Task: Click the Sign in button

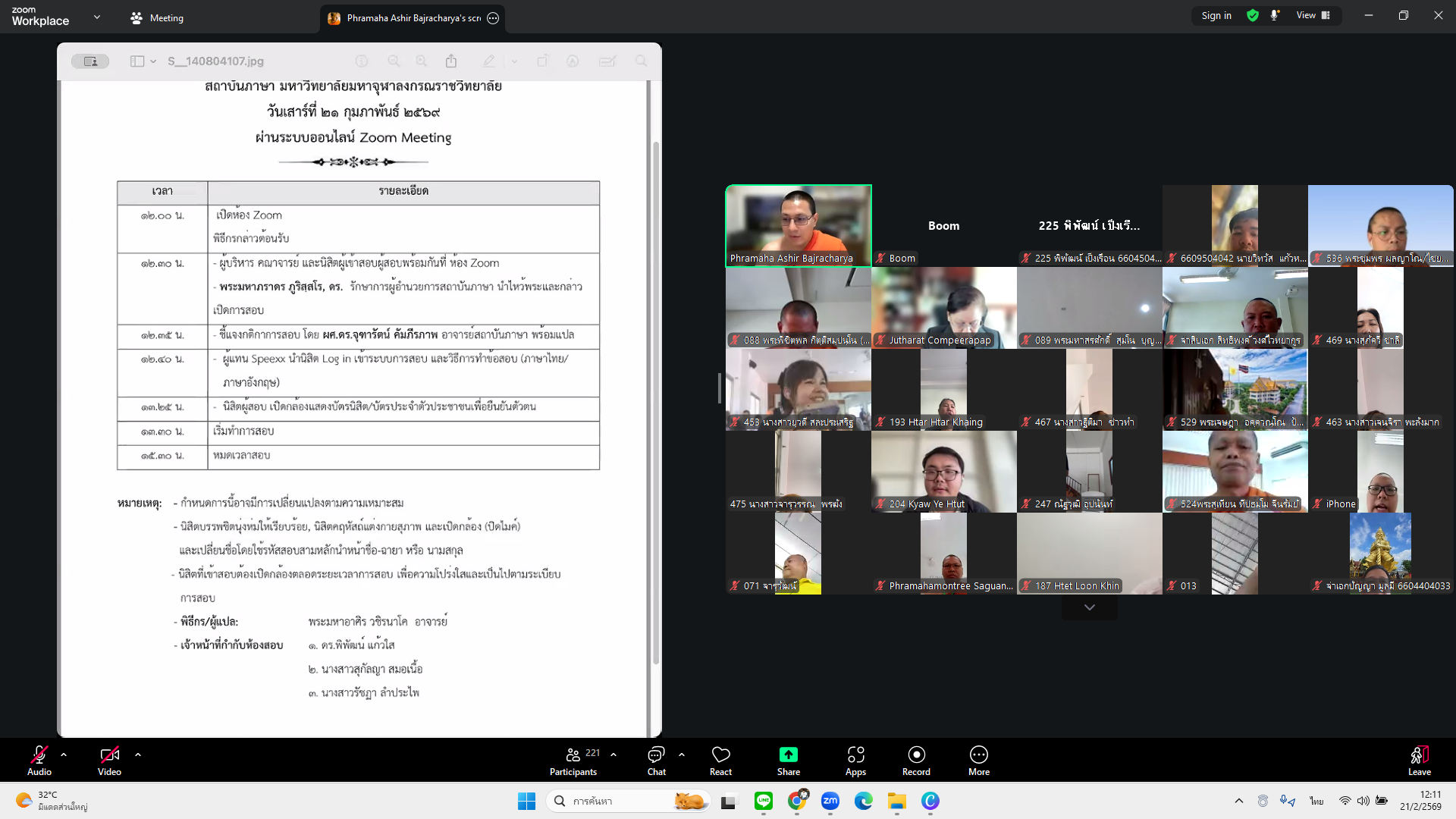Action: coord(1216,15)
